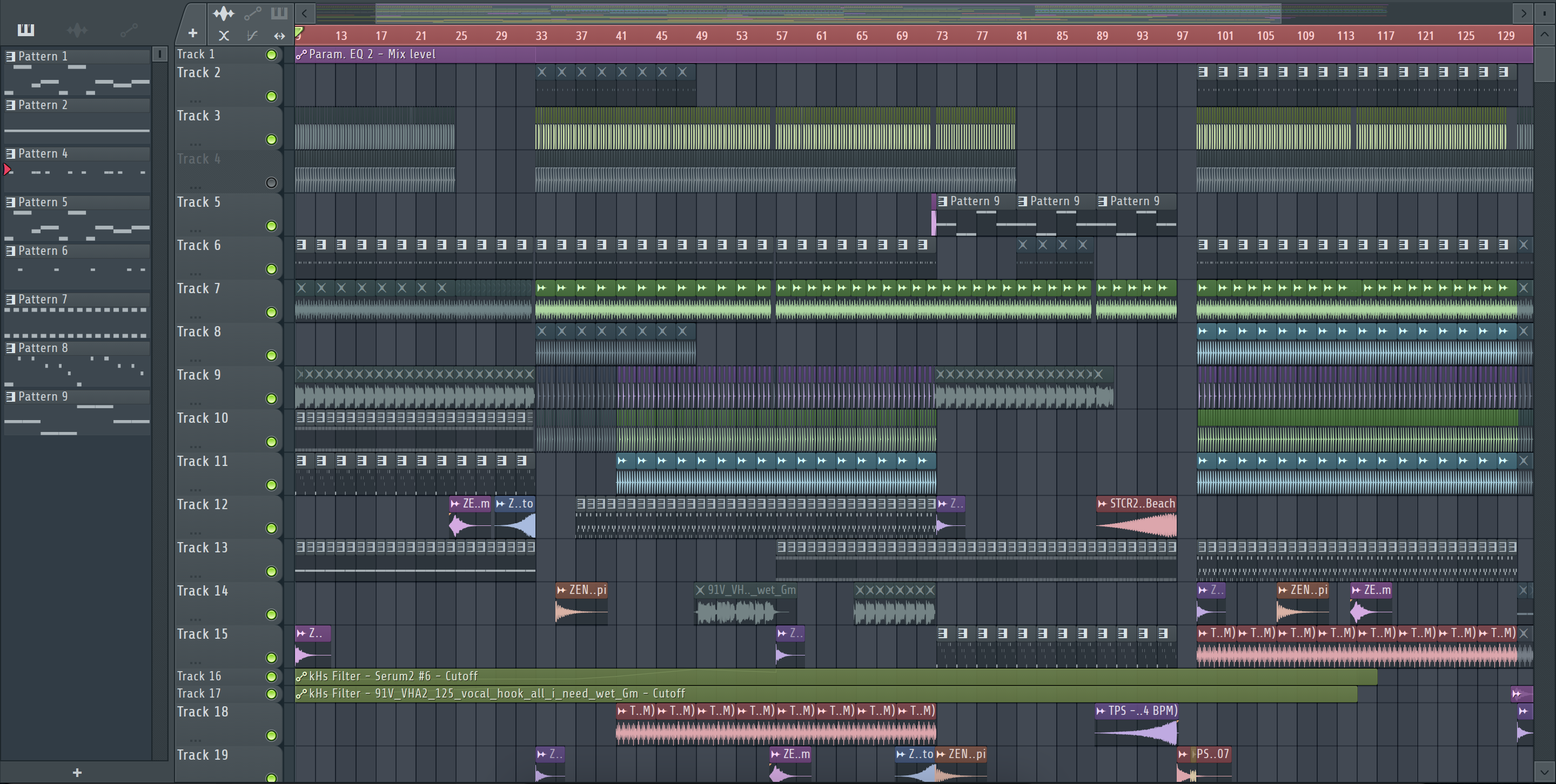Select the Track 17 header label
This screenshot has width=1556, height=784.
click(x=199, y=694)
